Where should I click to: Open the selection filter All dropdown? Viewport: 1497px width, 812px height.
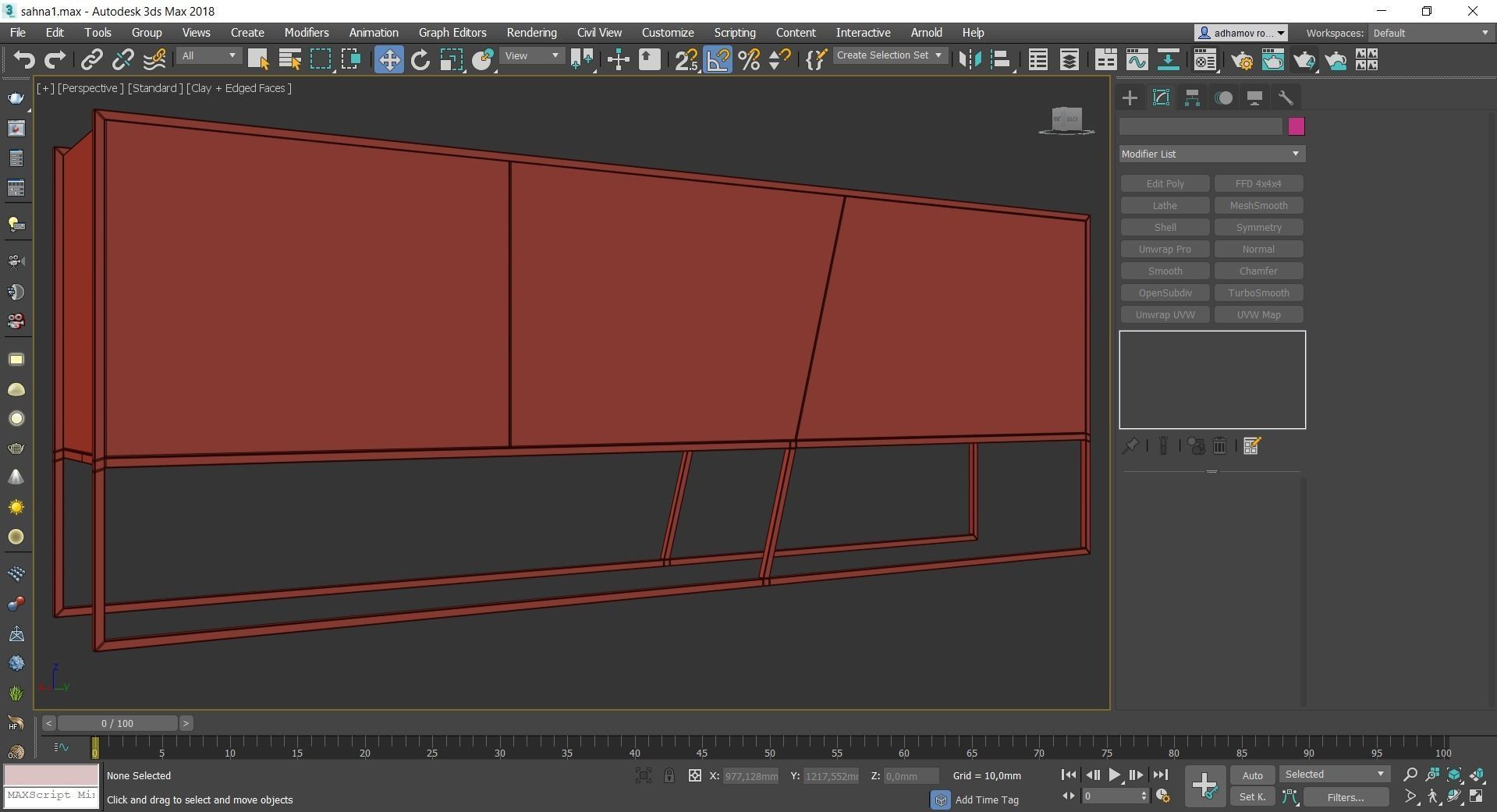point(208,56)
